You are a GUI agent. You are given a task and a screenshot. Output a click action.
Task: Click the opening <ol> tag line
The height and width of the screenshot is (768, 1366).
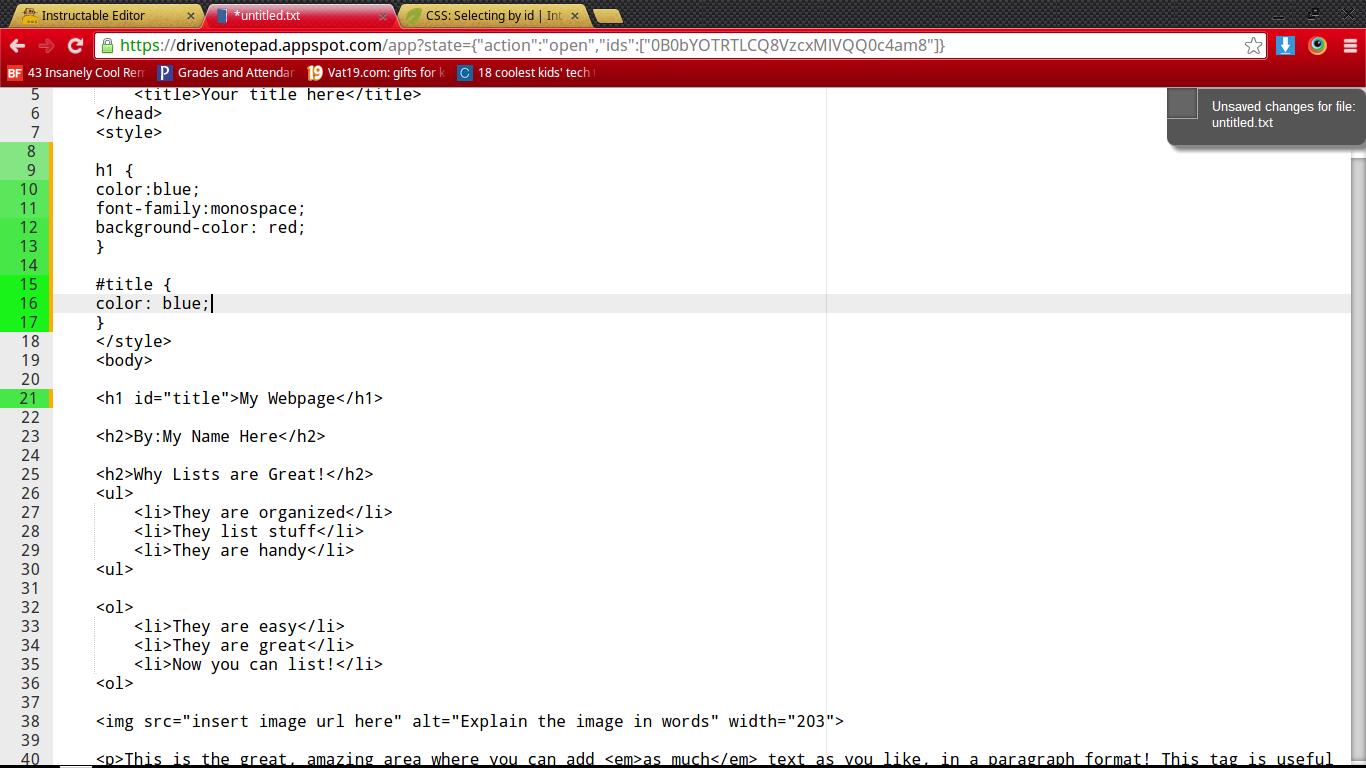[x=115, y=608]
